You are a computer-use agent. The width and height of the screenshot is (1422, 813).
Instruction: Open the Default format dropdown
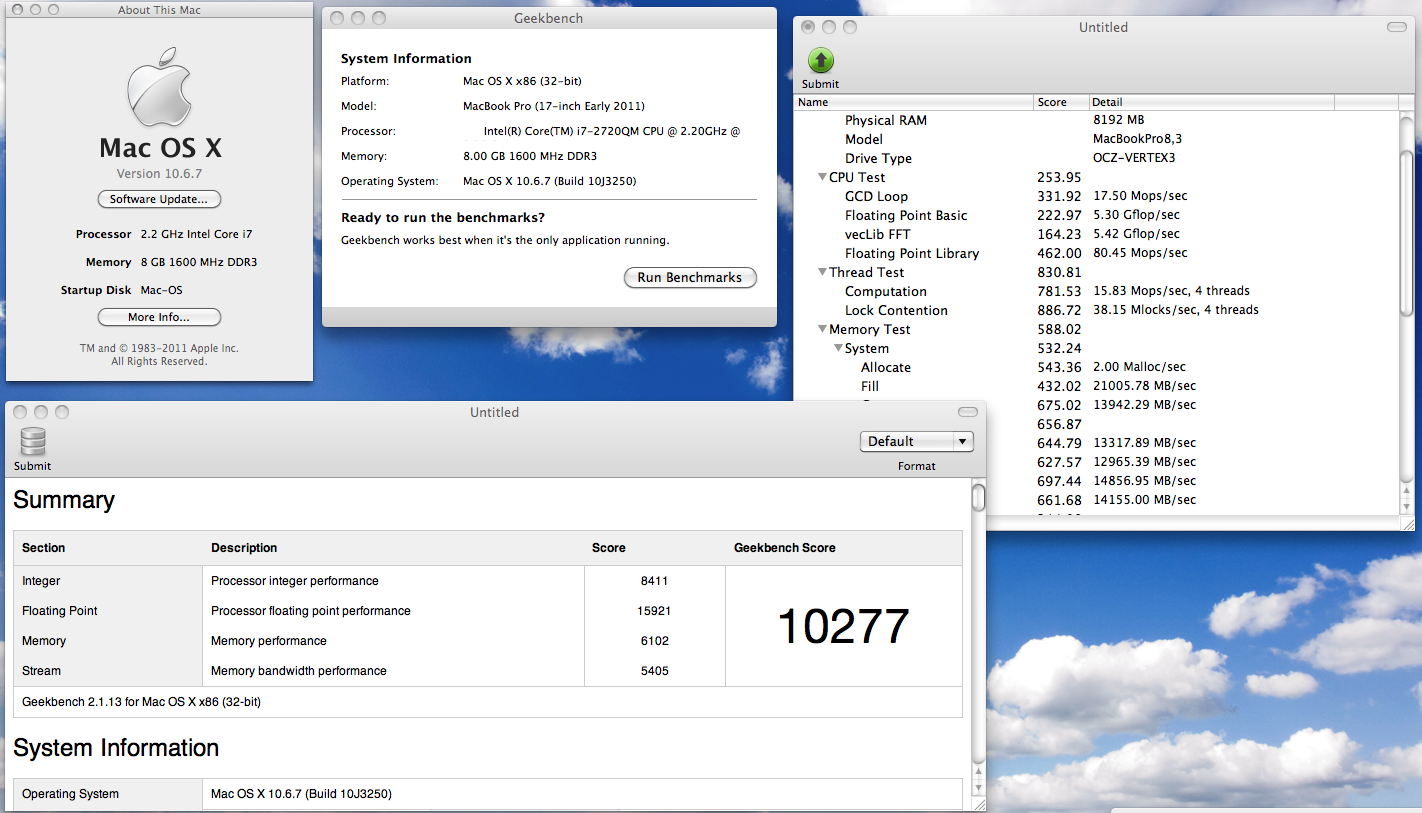[x=916, y=441]
